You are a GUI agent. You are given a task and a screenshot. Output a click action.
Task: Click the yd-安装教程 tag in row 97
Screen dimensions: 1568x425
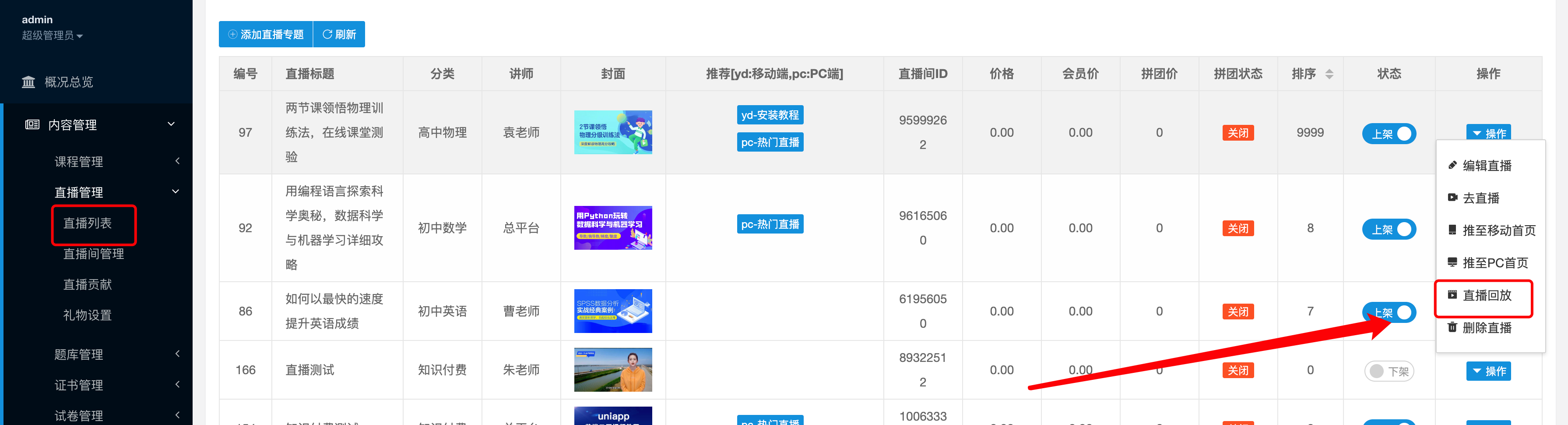(770, 114)
